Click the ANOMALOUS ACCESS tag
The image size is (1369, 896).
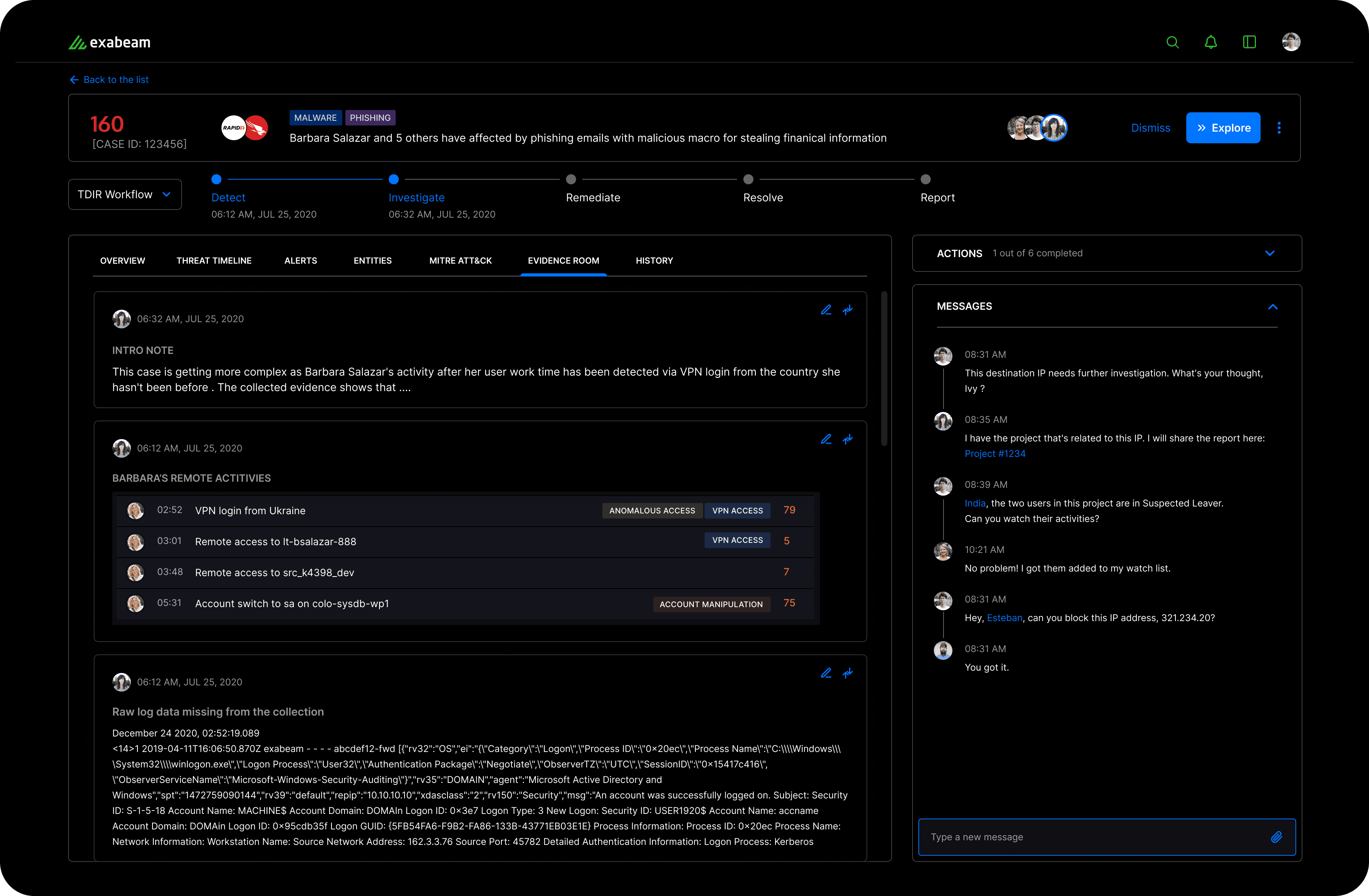click(652, 511)
